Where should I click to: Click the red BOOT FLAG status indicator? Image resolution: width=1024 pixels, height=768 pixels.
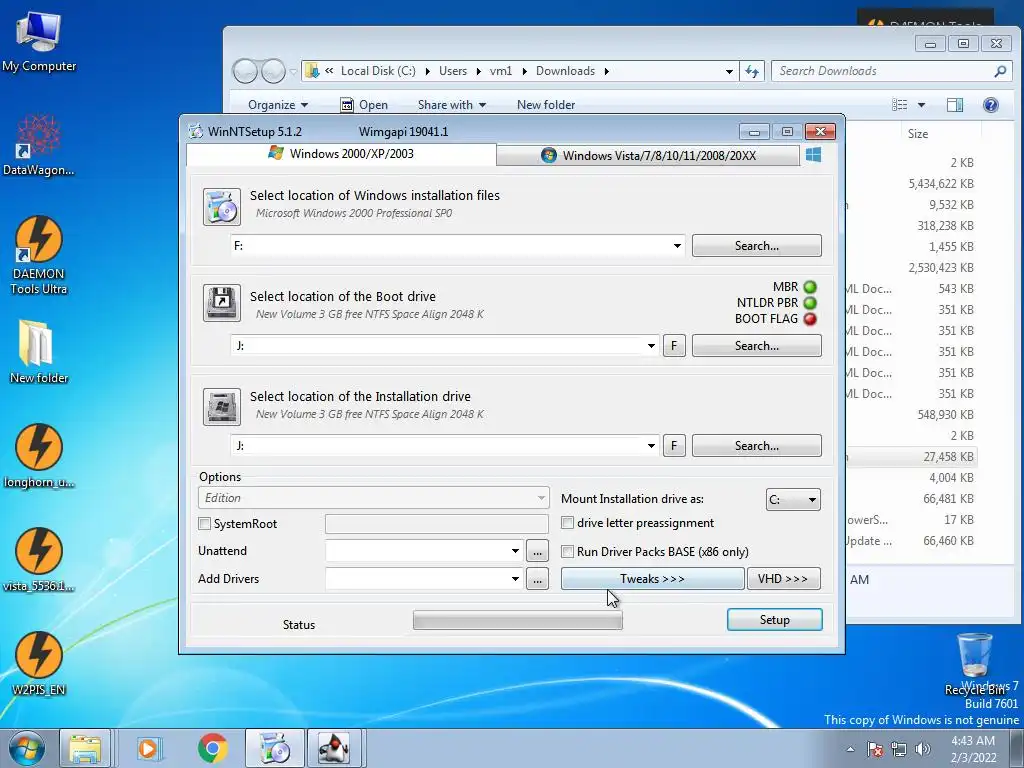pos(810,319)
